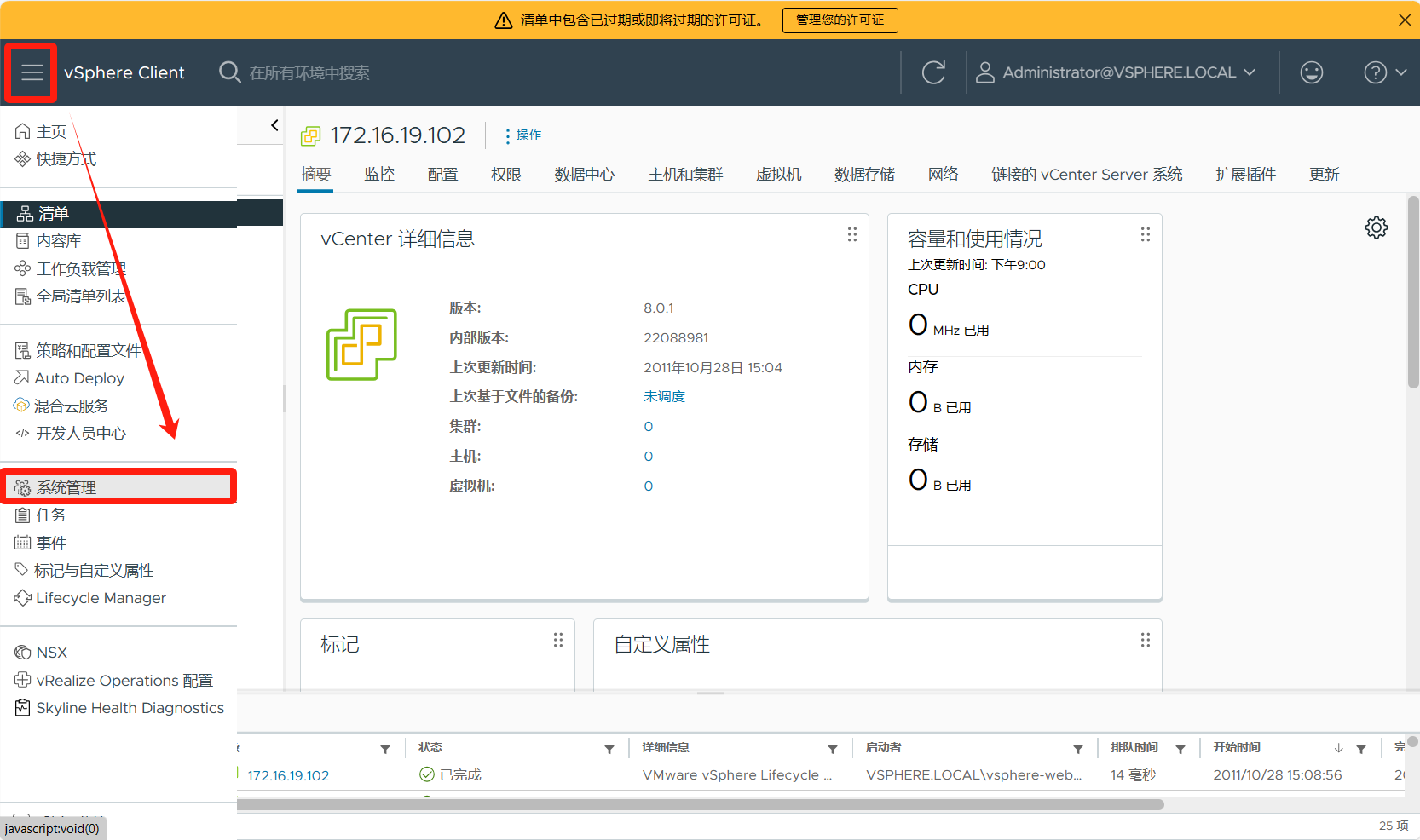Filter the status column in tasks
Image resolution: width=1420 pixels, height=840 pixels.
pos(609,749)
